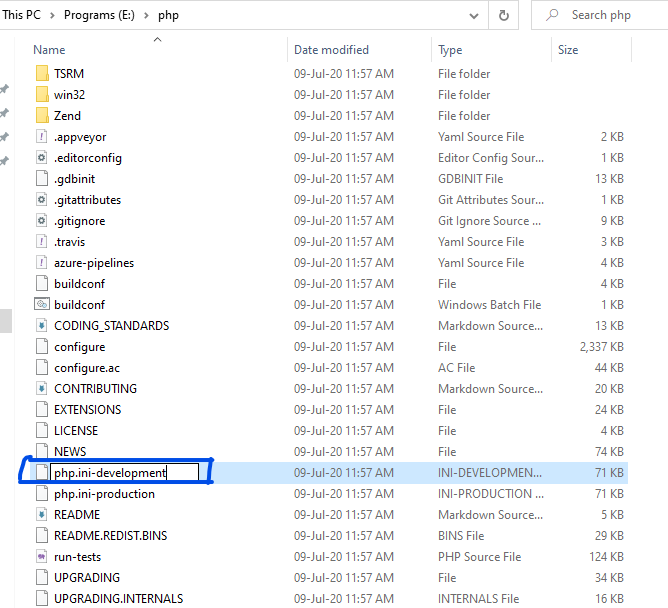Screen dimensions: 668x608
Task: Click the INTERNALS File type text
Action: coord(478,598)
